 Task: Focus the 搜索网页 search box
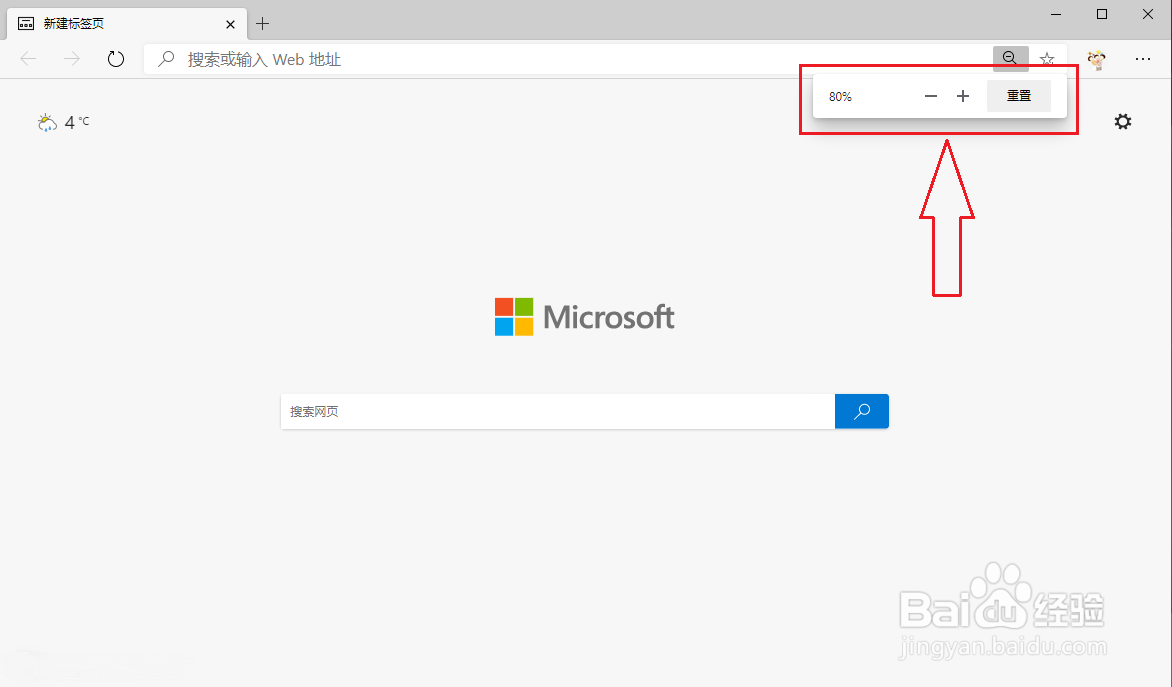[558, 411]
